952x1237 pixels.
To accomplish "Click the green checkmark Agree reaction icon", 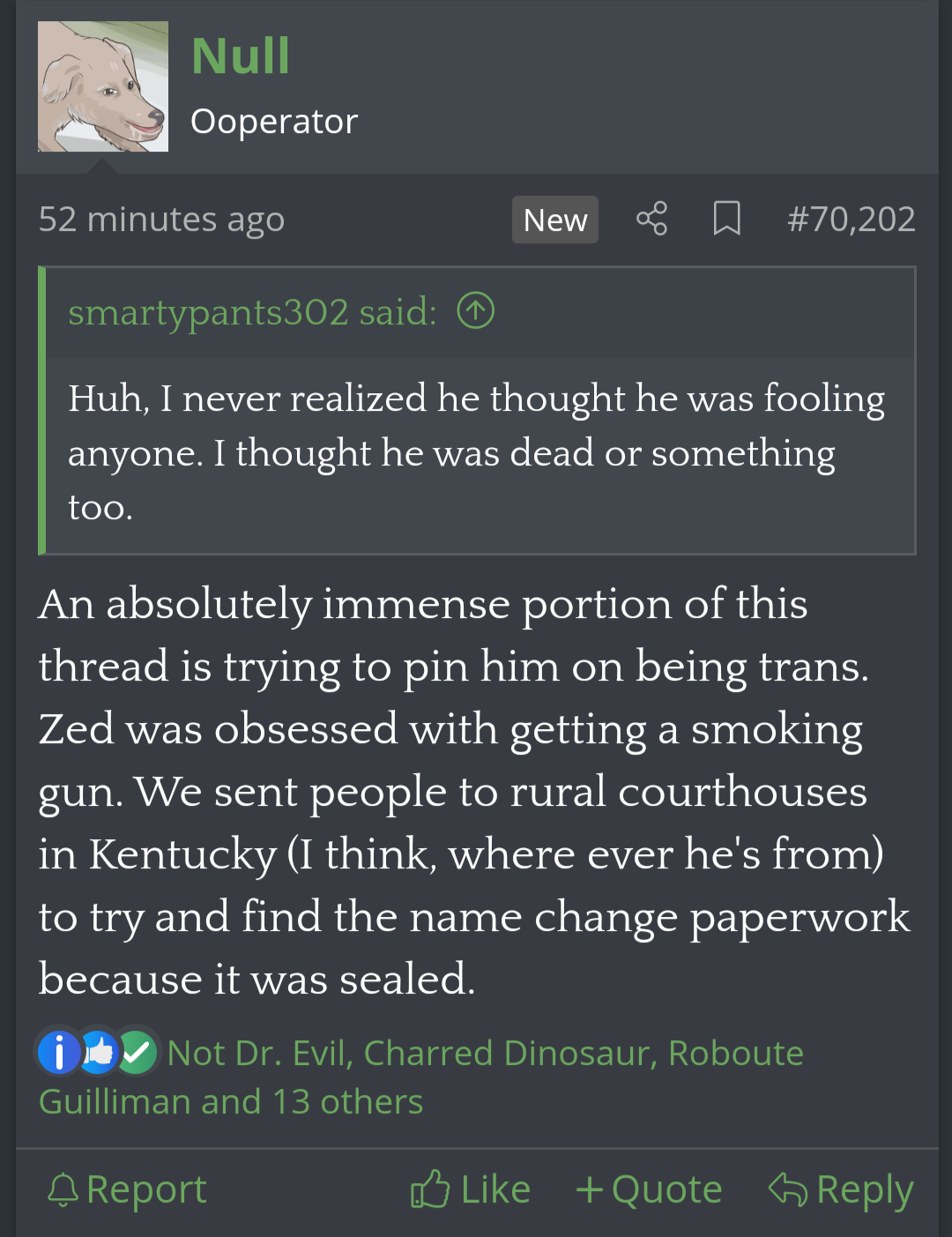I will [138, 1052].
